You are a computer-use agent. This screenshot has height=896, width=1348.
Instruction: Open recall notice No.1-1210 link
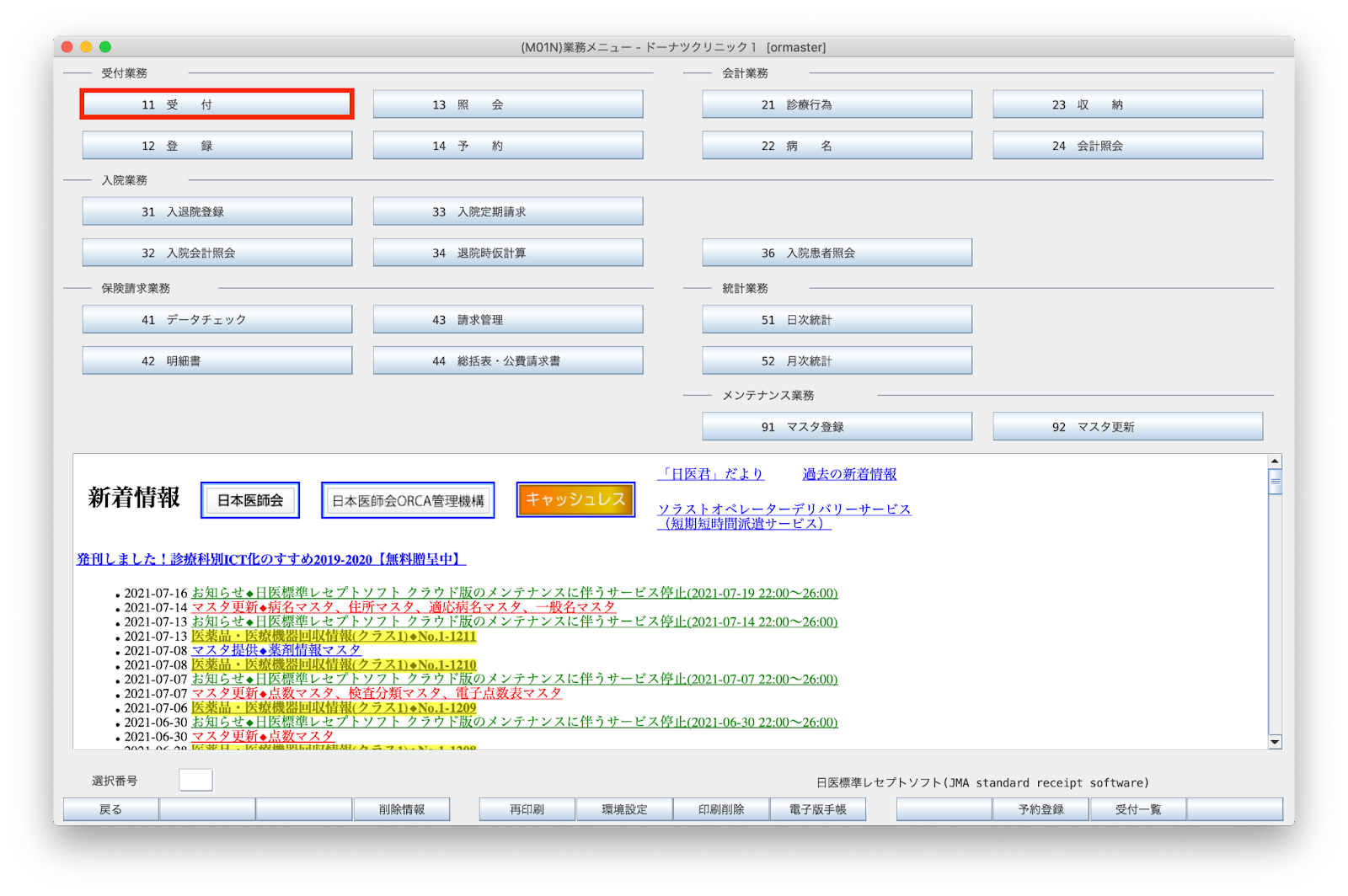click(334, 664)
